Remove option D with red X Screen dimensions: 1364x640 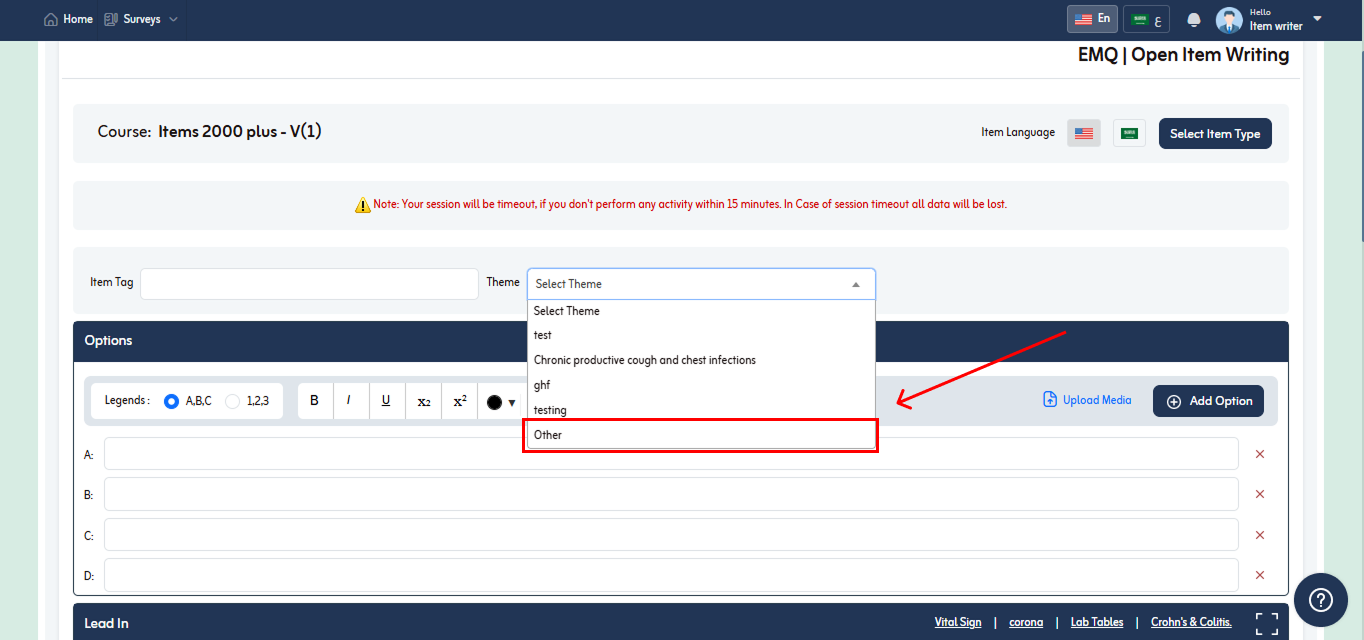1260,575
